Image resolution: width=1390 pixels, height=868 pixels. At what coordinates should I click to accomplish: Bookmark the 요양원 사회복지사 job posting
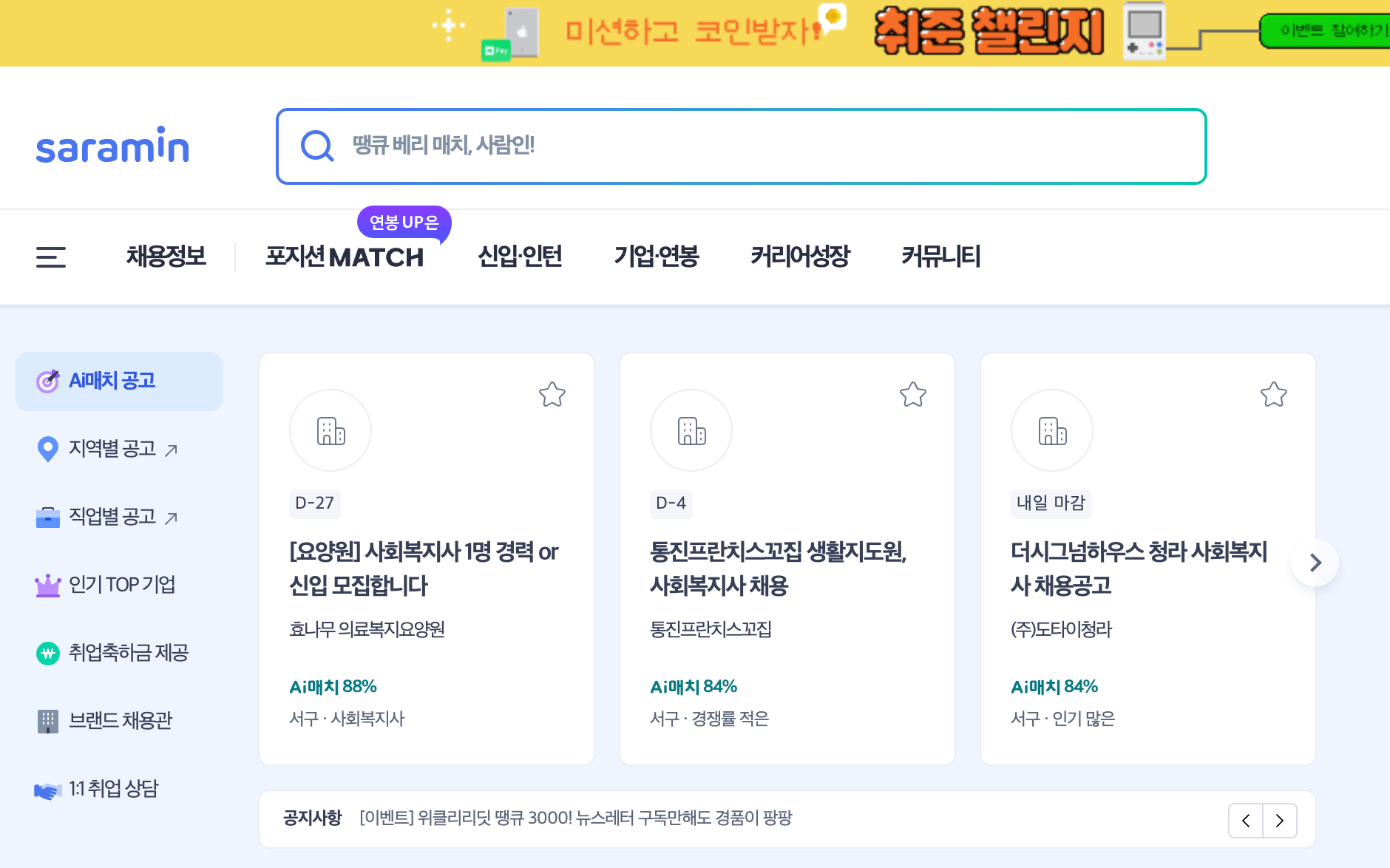[553, 396]
